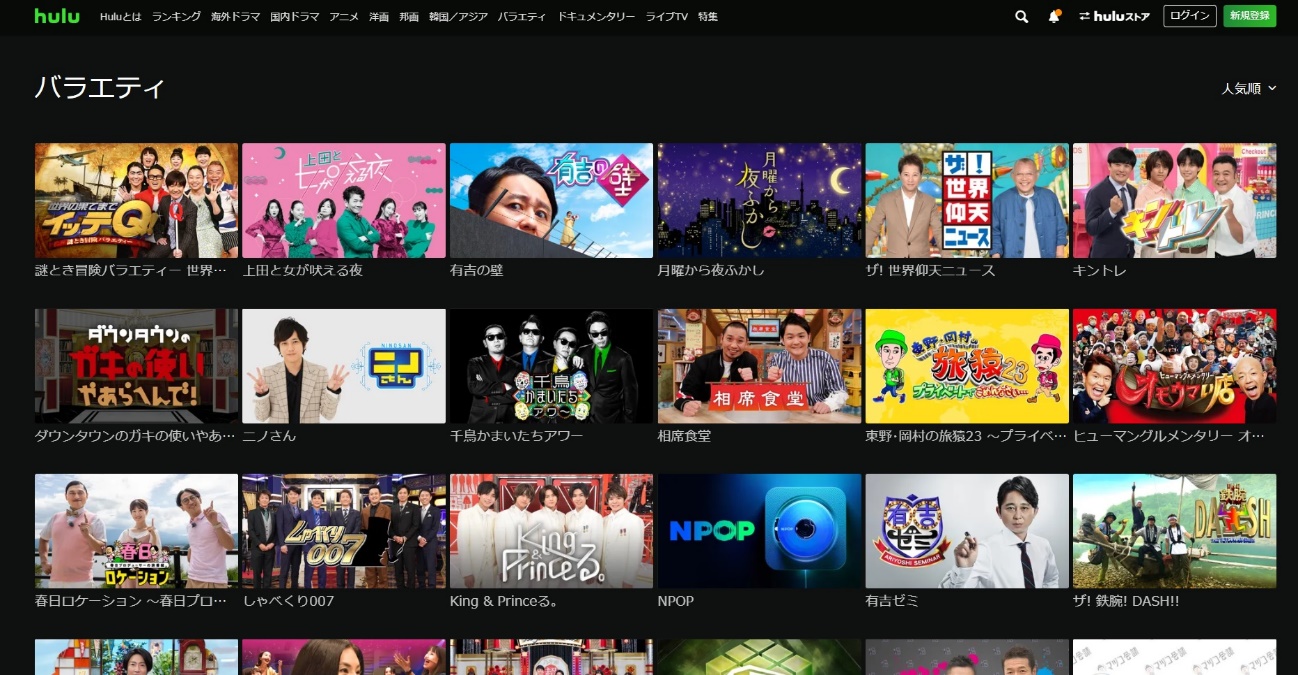Image resolution: width=1298 pixels, height=675 pixels.
Task: Open the ランキング menu item
Action: tap(176, 17)
